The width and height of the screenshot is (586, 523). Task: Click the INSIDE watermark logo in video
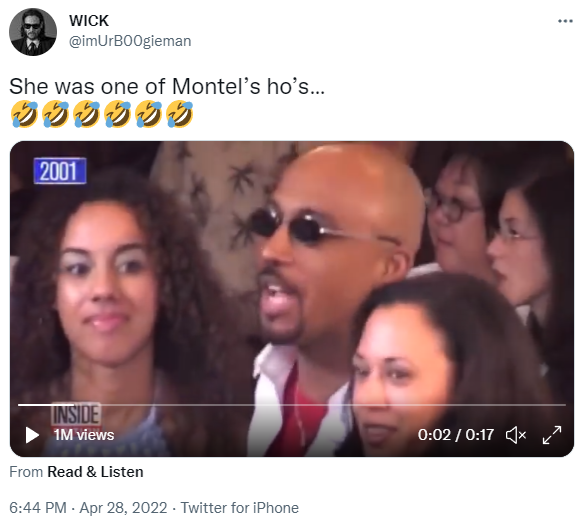coord(76,414)
